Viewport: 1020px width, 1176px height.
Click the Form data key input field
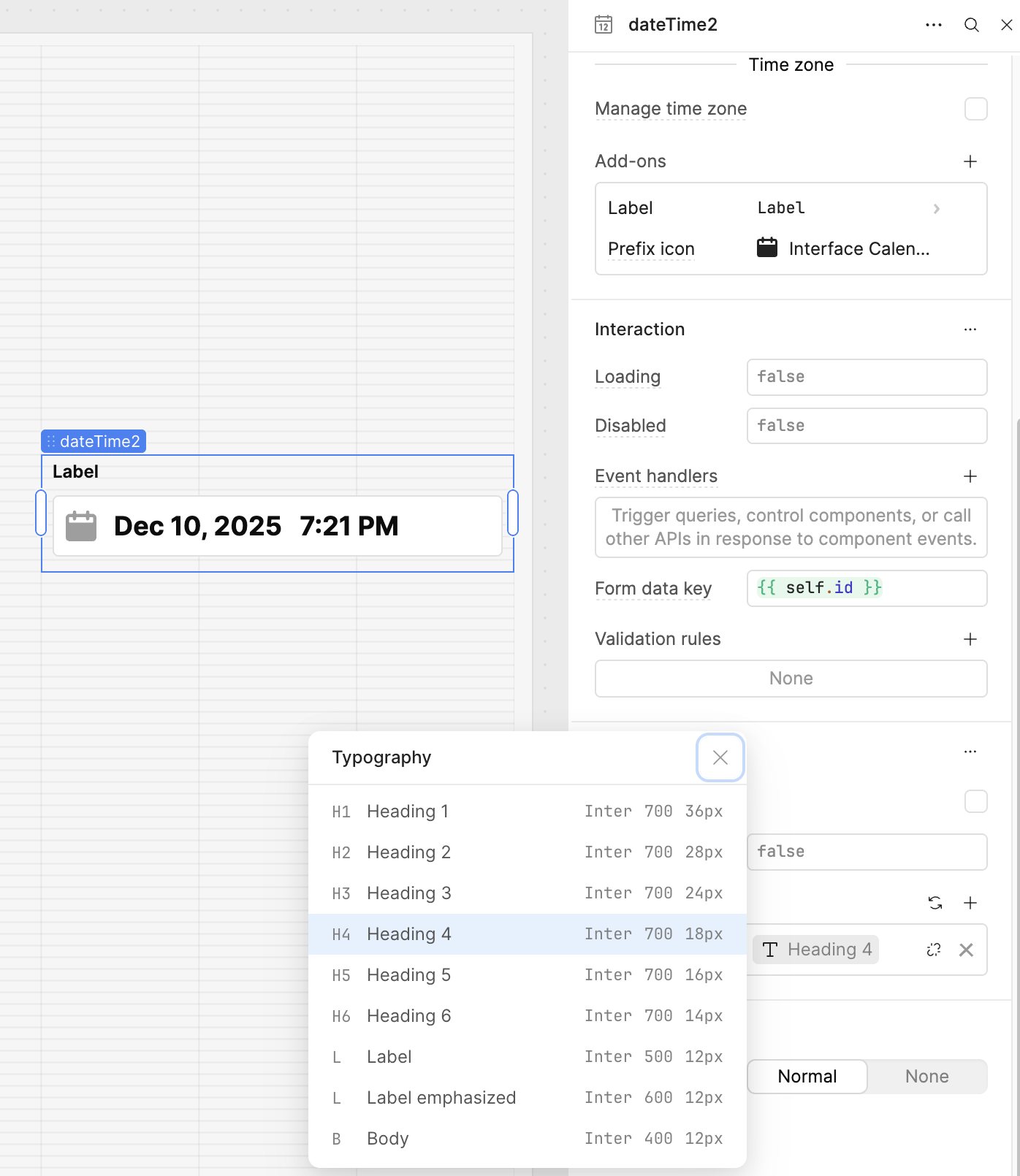(x=867, y=589)
